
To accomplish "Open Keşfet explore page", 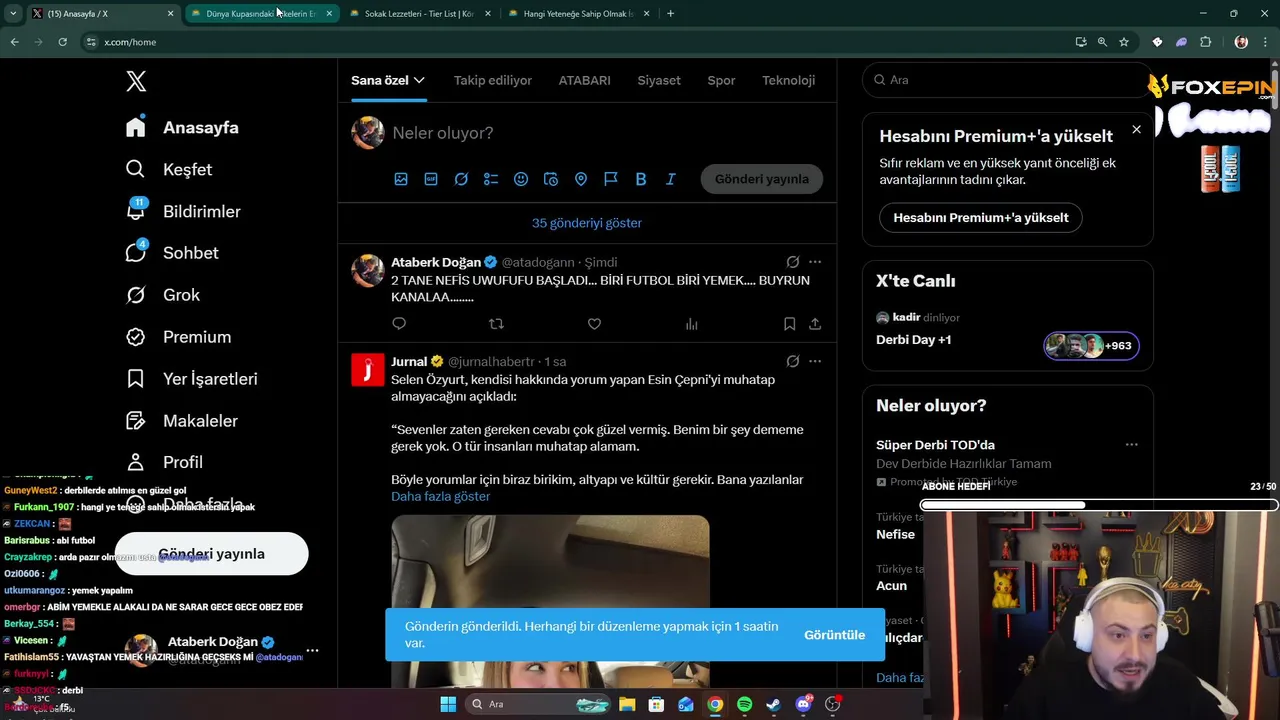I will pos(169,169).
